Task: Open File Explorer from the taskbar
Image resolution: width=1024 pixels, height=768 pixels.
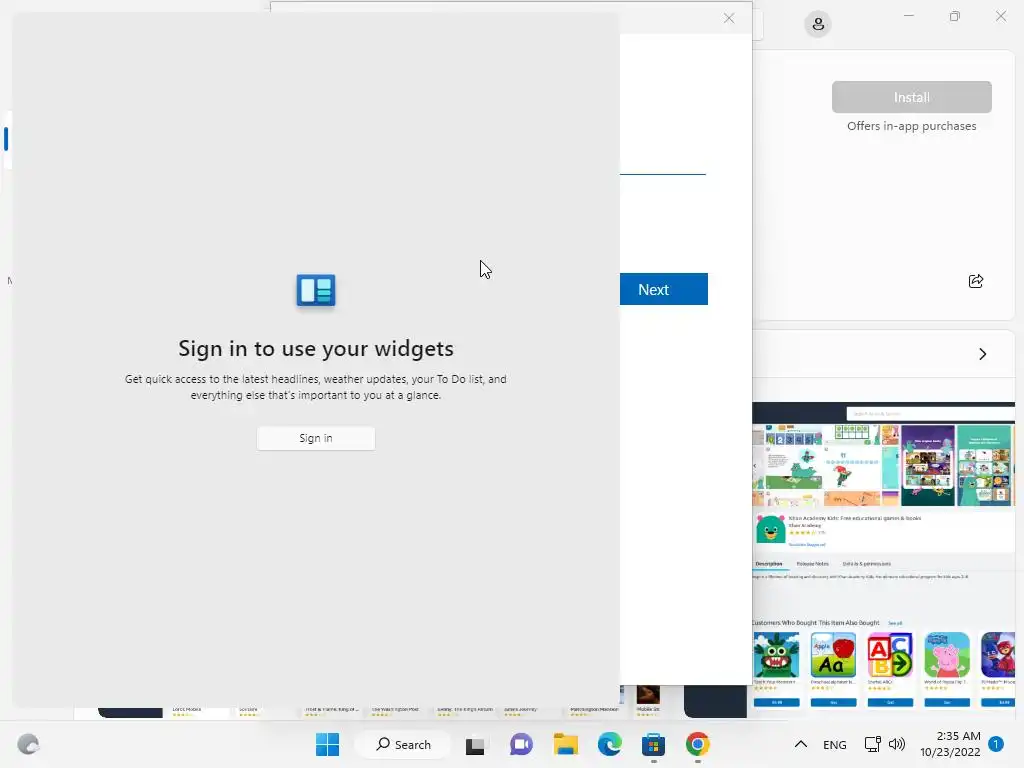Action: click(566, 744)
